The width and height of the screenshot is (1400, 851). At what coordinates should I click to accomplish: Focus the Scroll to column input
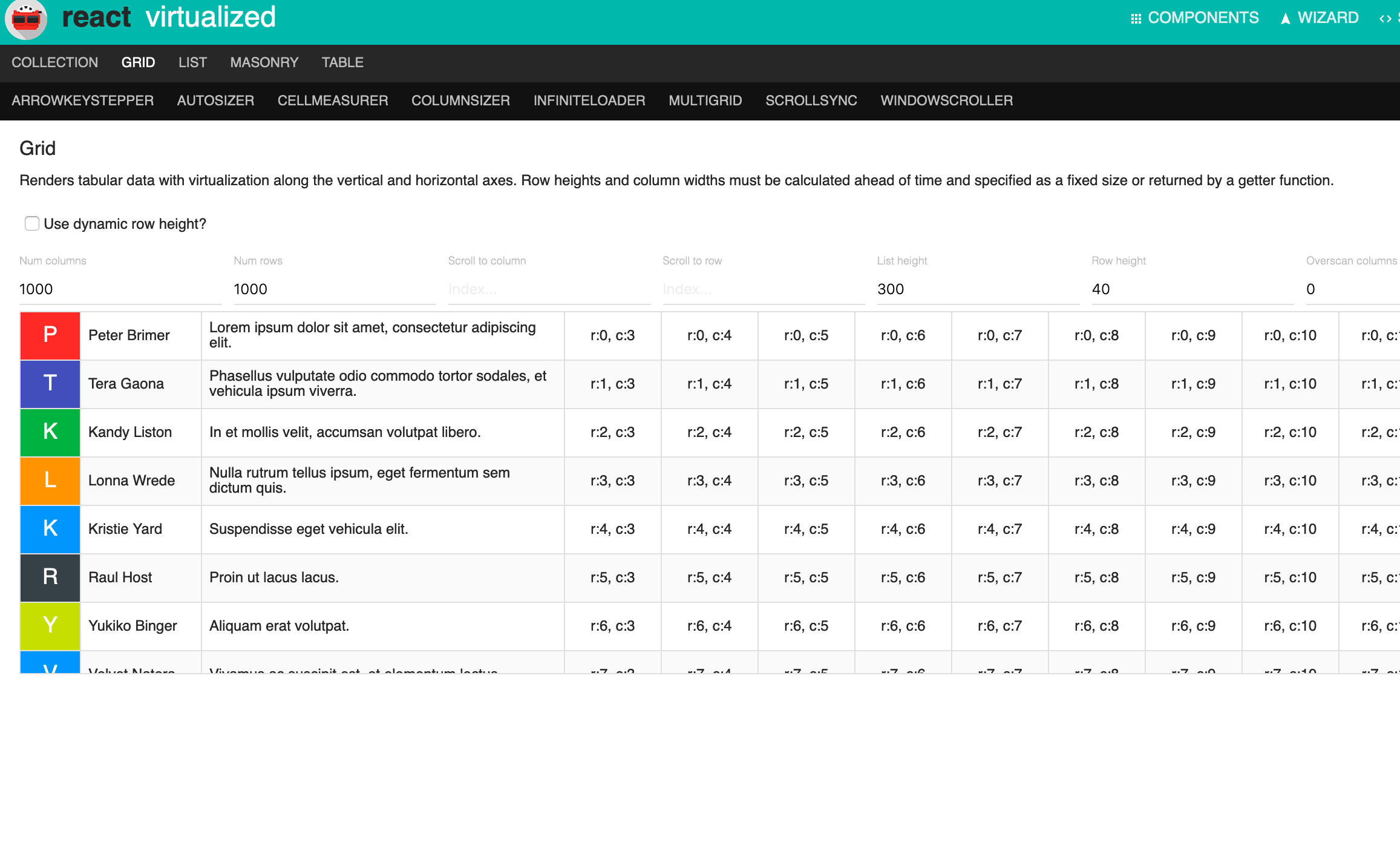pyautogui.click(x=548, y=289)
